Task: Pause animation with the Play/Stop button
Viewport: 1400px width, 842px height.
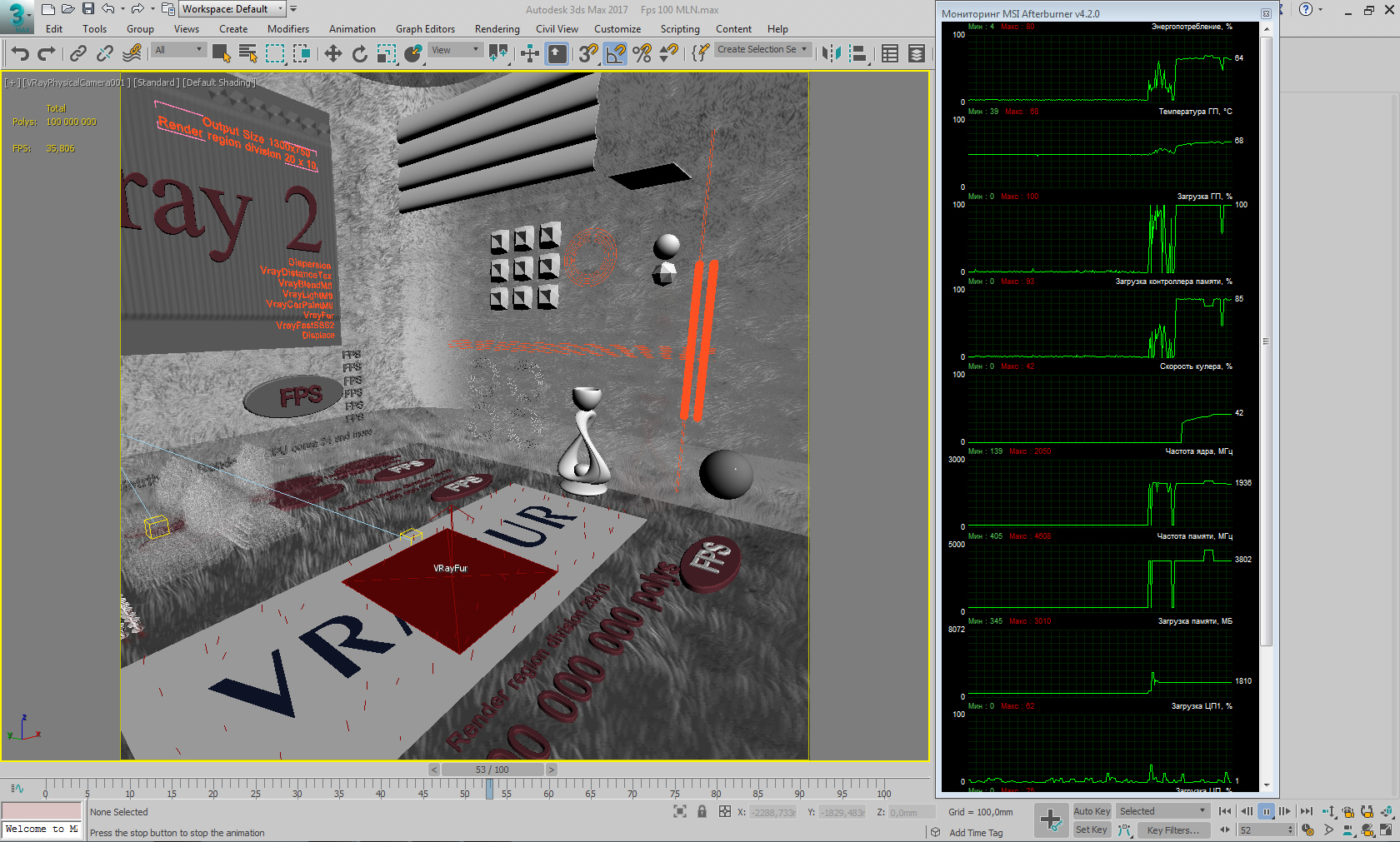Action: coord(1267,811)
